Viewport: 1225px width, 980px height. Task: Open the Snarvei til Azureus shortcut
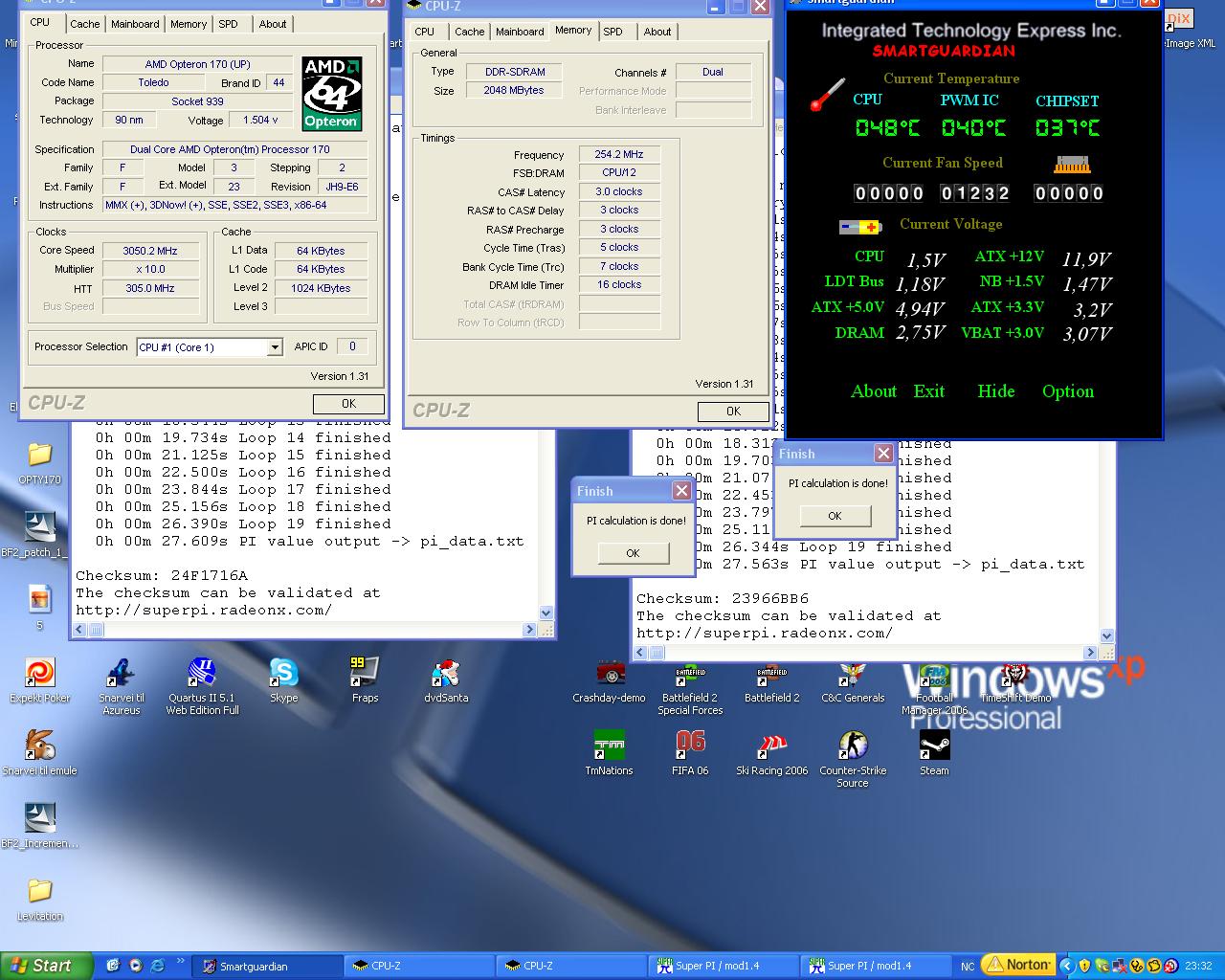[x=121, y=686]
